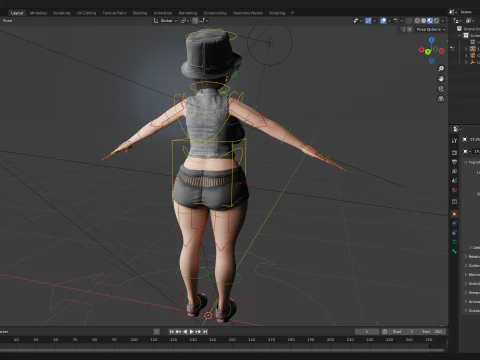Click the zoom magnifier navigation button
The image size is (480, 360).
point(441,69)
